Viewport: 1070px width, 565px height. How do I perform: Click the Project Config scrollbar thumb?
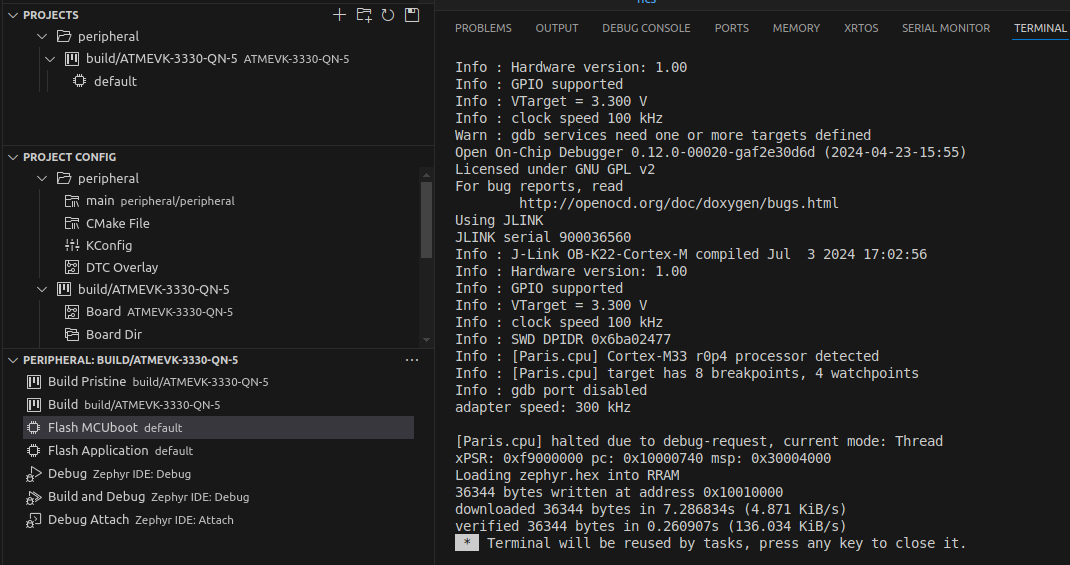click(426, 220)
